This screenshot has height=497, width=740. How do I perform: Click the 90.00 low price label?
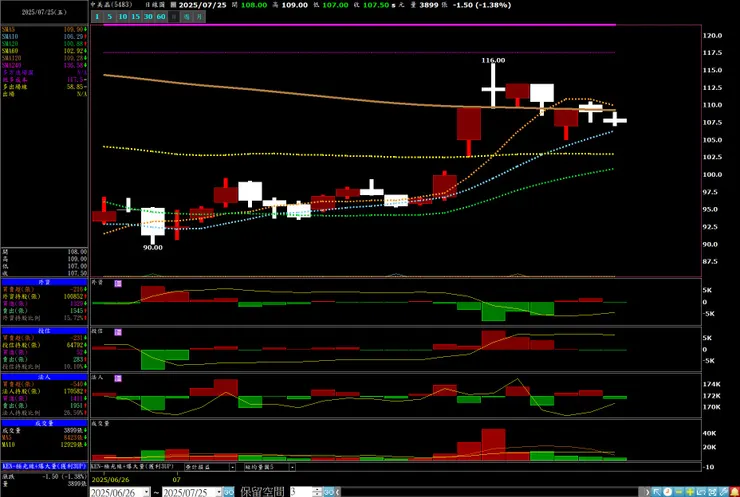click(153, 247)
